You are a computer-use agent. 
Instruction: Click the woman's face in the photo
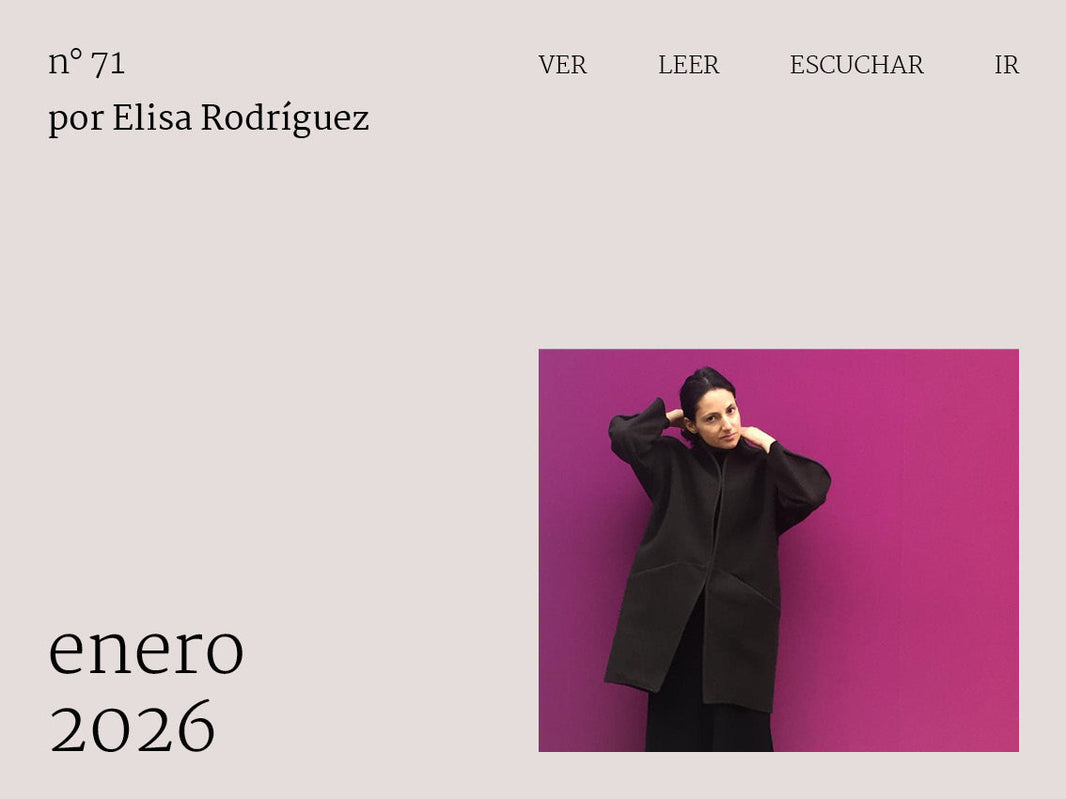[x=719, y=416]
